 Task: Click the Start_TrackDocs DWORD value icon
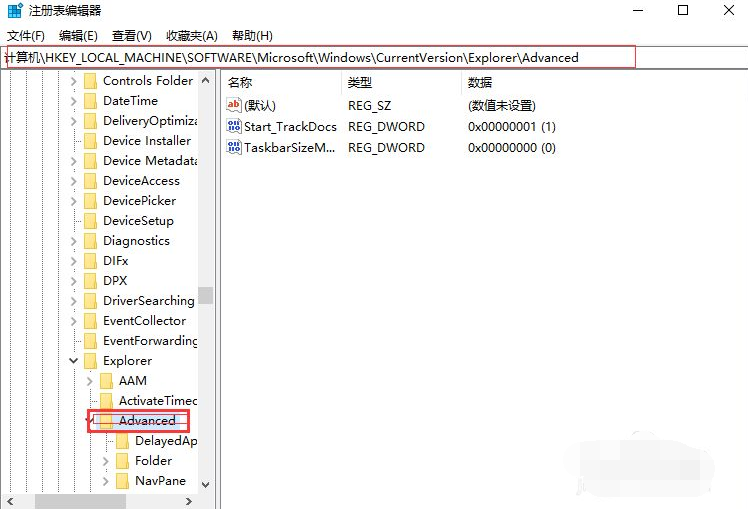point(235,127)
